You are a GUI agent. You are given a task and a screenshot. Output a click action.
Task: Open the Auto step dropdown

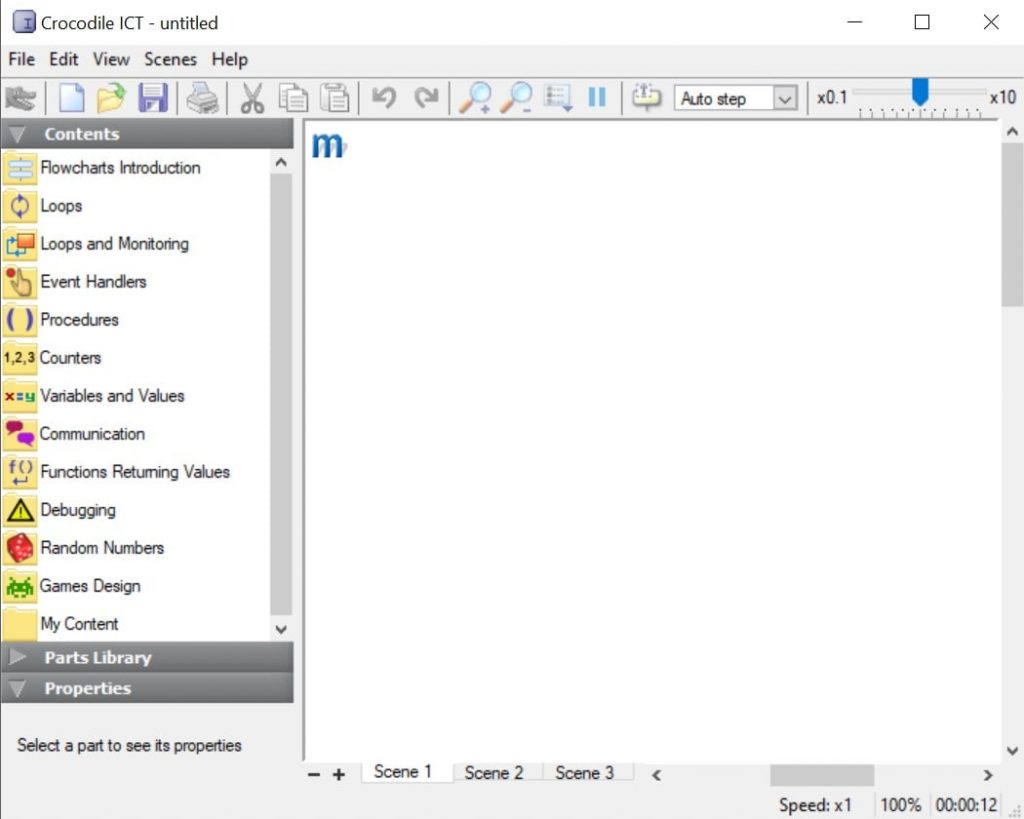(785, 98)
